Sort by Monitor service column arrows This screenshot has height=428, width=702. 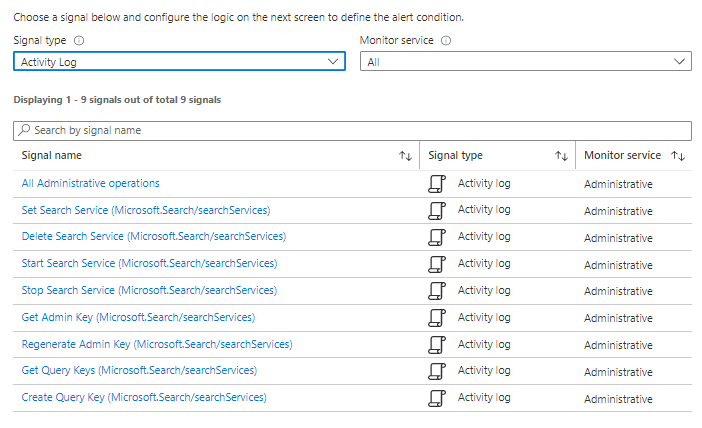click(x=678, y=156)
